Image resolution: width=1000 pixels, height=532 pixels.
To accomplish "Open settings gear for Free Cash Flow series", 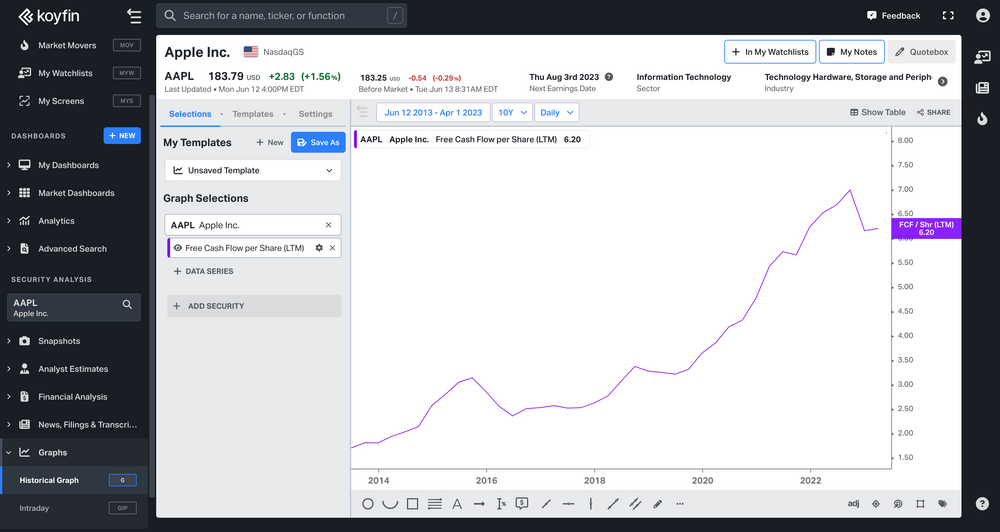I will pos(319,248).
